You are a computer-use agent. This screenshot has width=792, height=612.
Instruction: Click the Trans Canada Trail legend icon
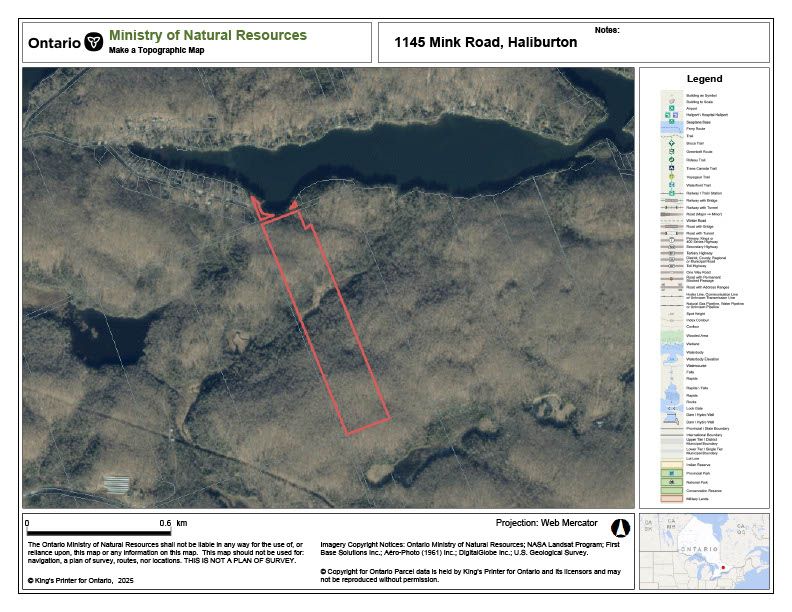pos(672,168)
